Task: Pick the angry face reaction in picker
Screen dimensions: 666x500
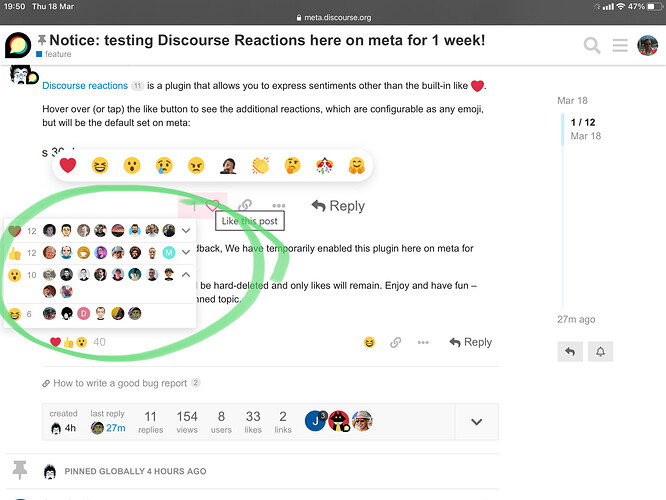Action: [x=196, y=165]
